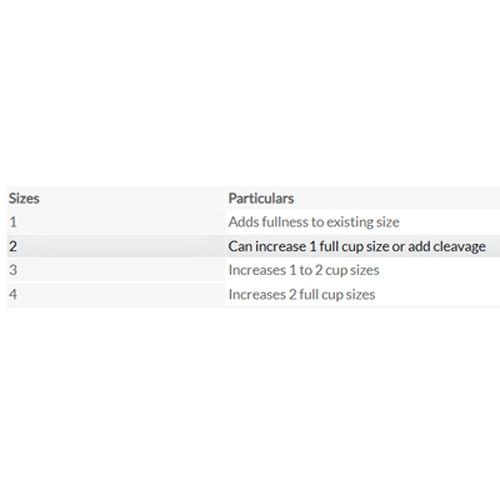Click 'Adds fullness to existing size' text
Image resolution: width=500 pixels, height=500 pixels.
pyautogui.click(x=314, y=222)
